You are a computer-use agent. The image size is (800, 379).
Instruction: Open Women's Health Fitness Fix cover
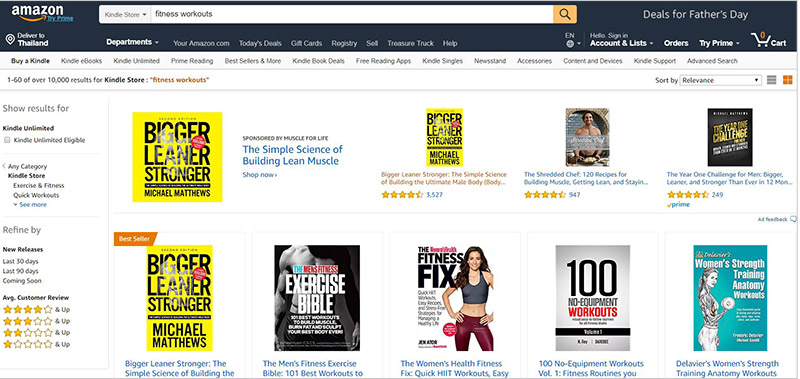pyautogui.click(x=456, y=298)
